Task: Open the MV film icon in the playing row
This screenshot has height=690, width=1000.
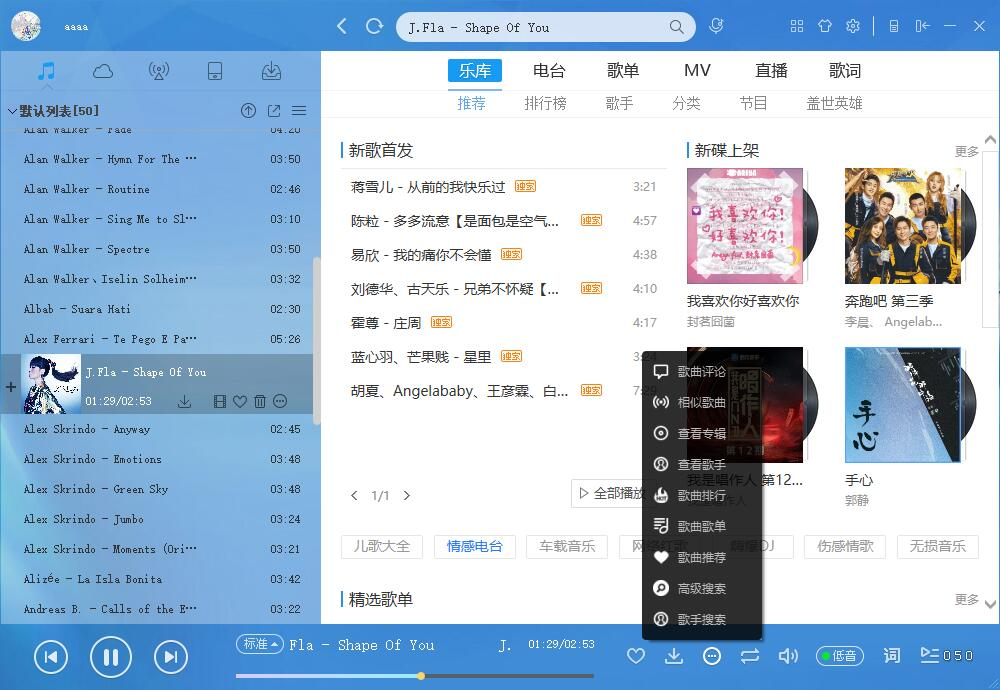Action: pos(220,401)
